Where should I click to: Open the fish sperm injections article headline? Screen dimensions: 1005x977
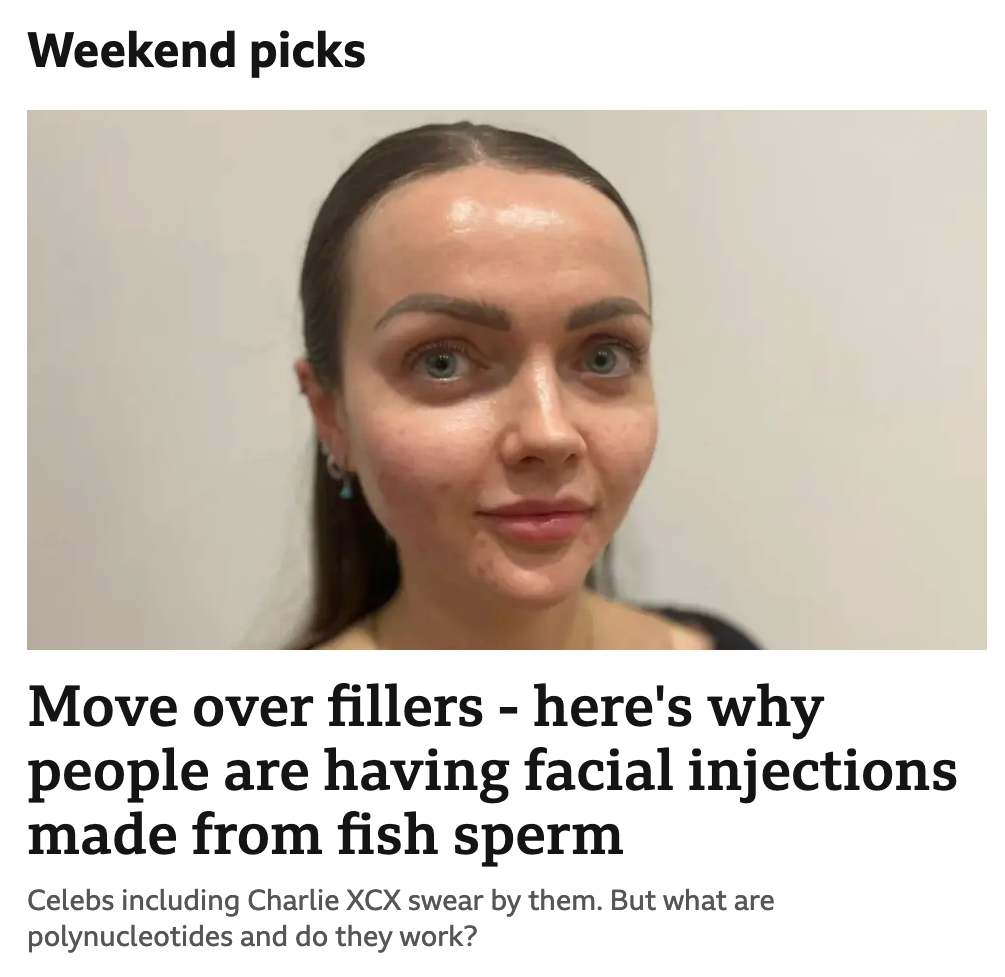(490, 771)
